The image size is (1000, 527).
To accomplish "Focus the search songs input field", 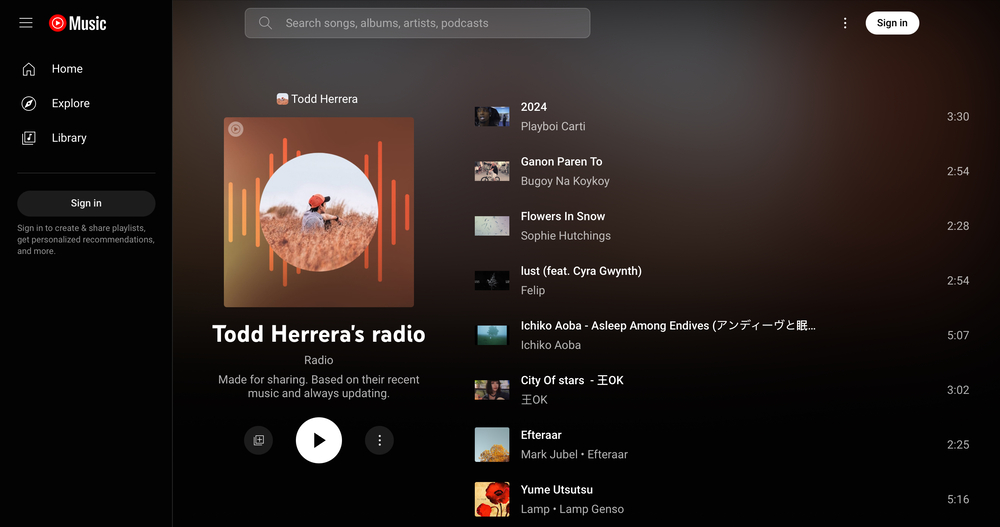I will [430, 23].
